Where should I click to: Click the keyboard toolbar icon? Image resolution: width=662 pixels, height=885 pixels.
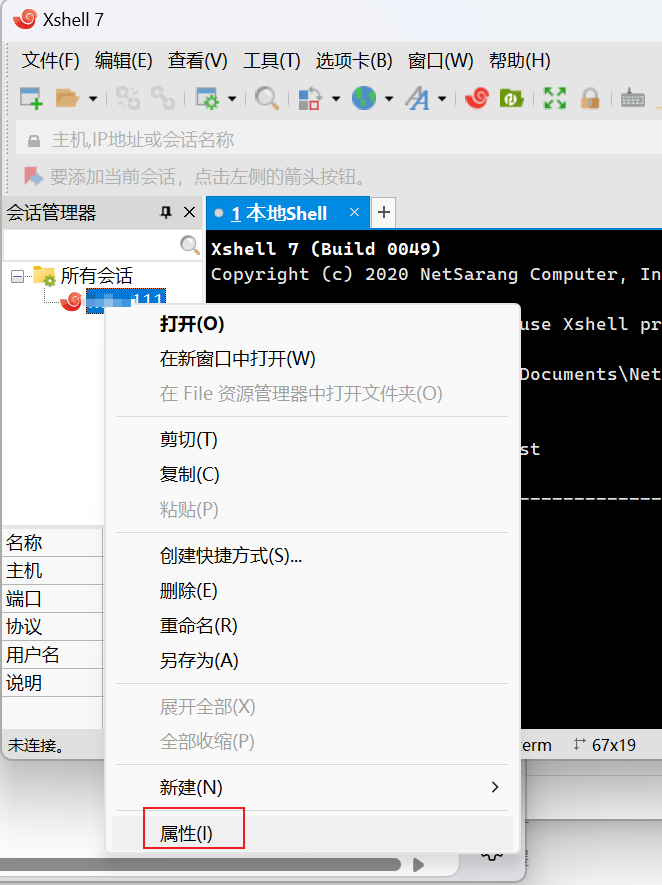[633, 99]
